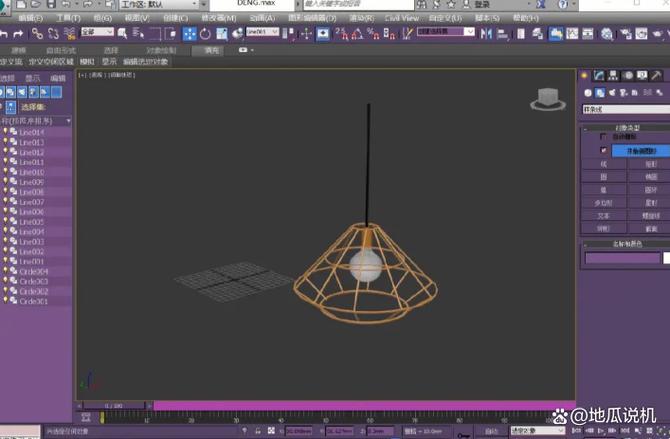Open the Tools (T) menu

coord(68,18)
